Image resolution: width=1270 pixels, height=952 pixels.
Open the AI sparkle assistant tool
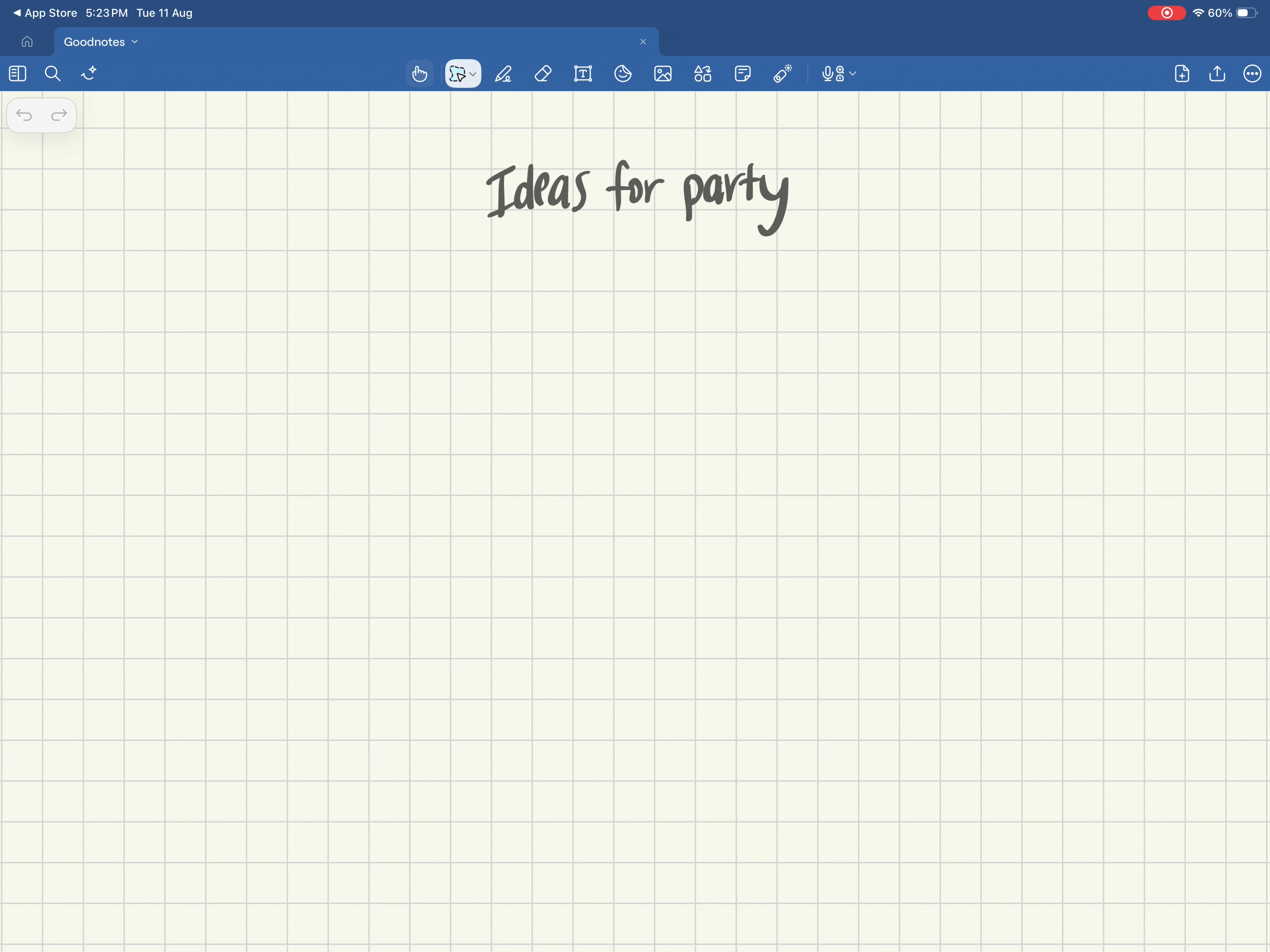(89, 73)
